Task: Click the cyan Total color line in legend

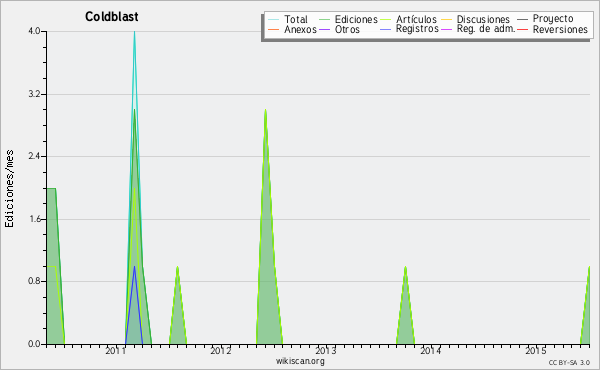Action: point(274,19)
